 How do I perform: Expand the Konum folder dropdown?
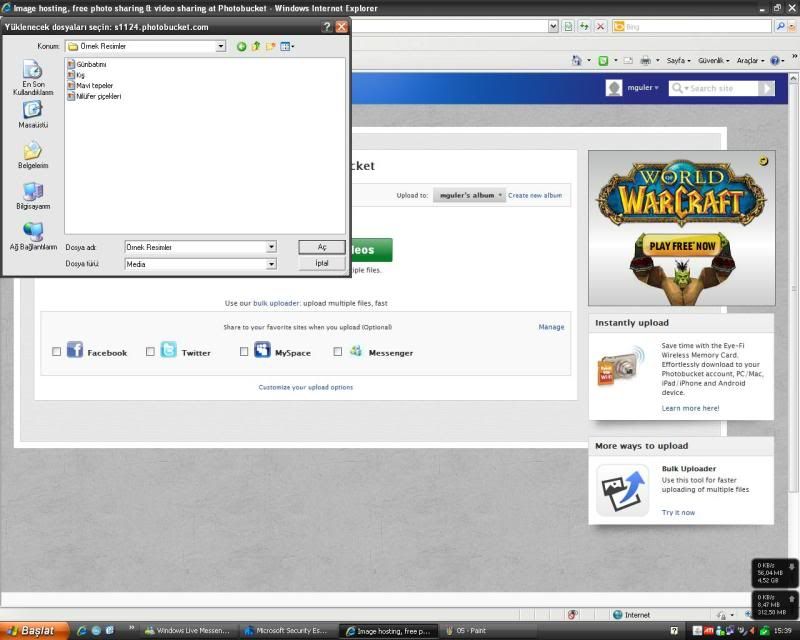(x=220, y=46)
